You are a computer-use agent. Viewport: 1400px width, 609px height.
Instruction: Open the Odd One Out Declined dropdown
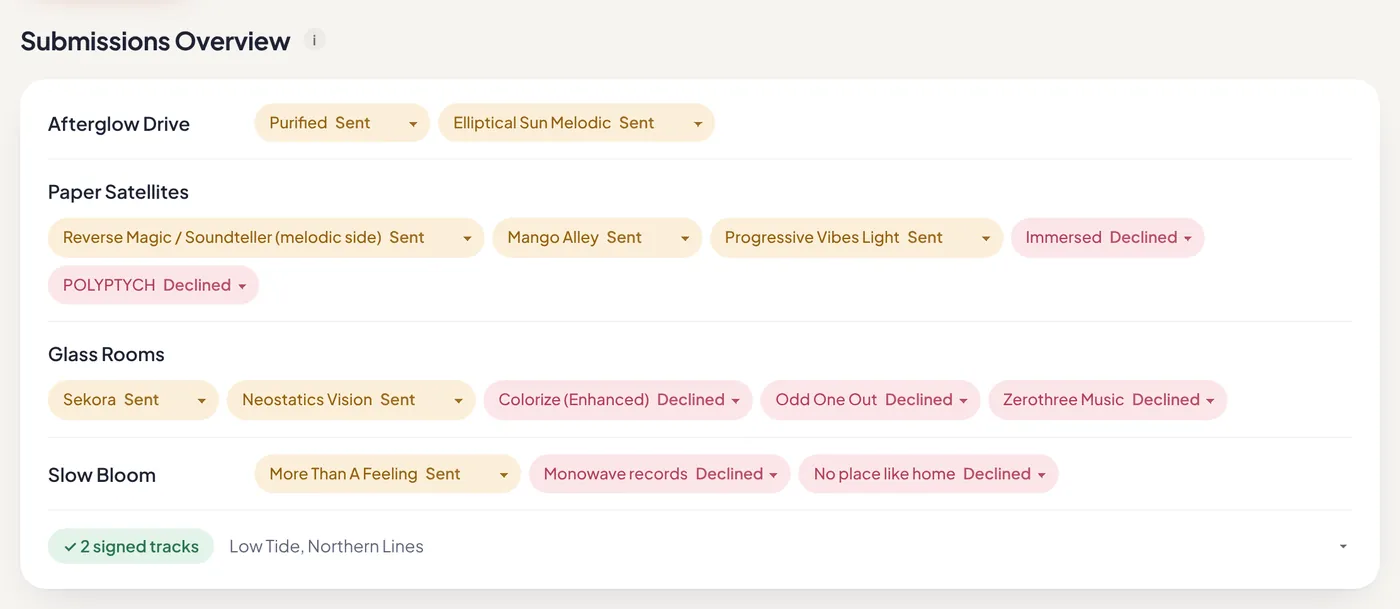(x=870, y=400)
